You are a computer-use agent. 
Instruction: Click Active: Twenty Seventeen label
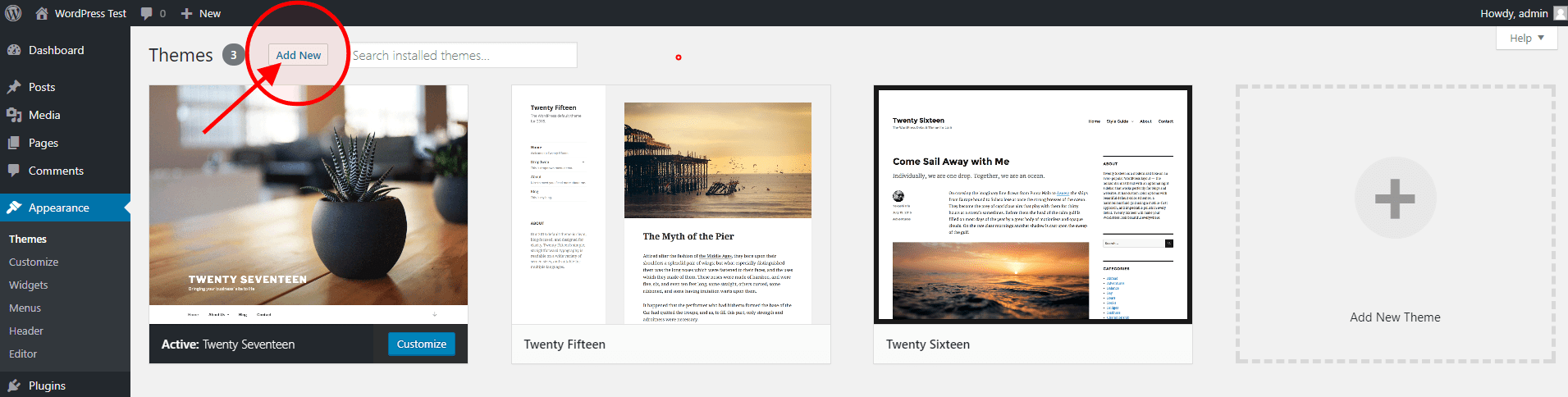(x=228, y=345)
